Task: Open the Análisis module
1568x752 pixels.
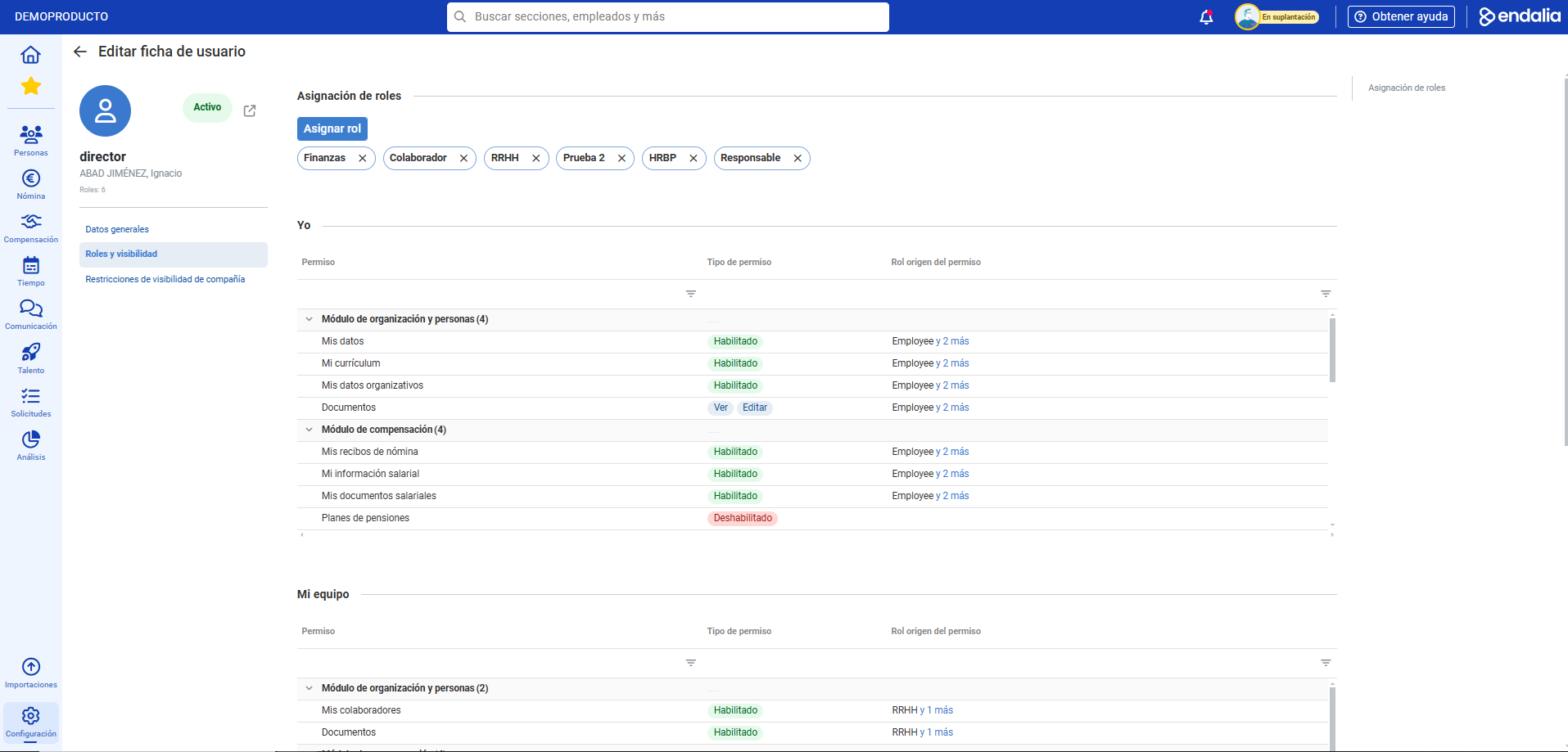Action: [x=30, y=445]
